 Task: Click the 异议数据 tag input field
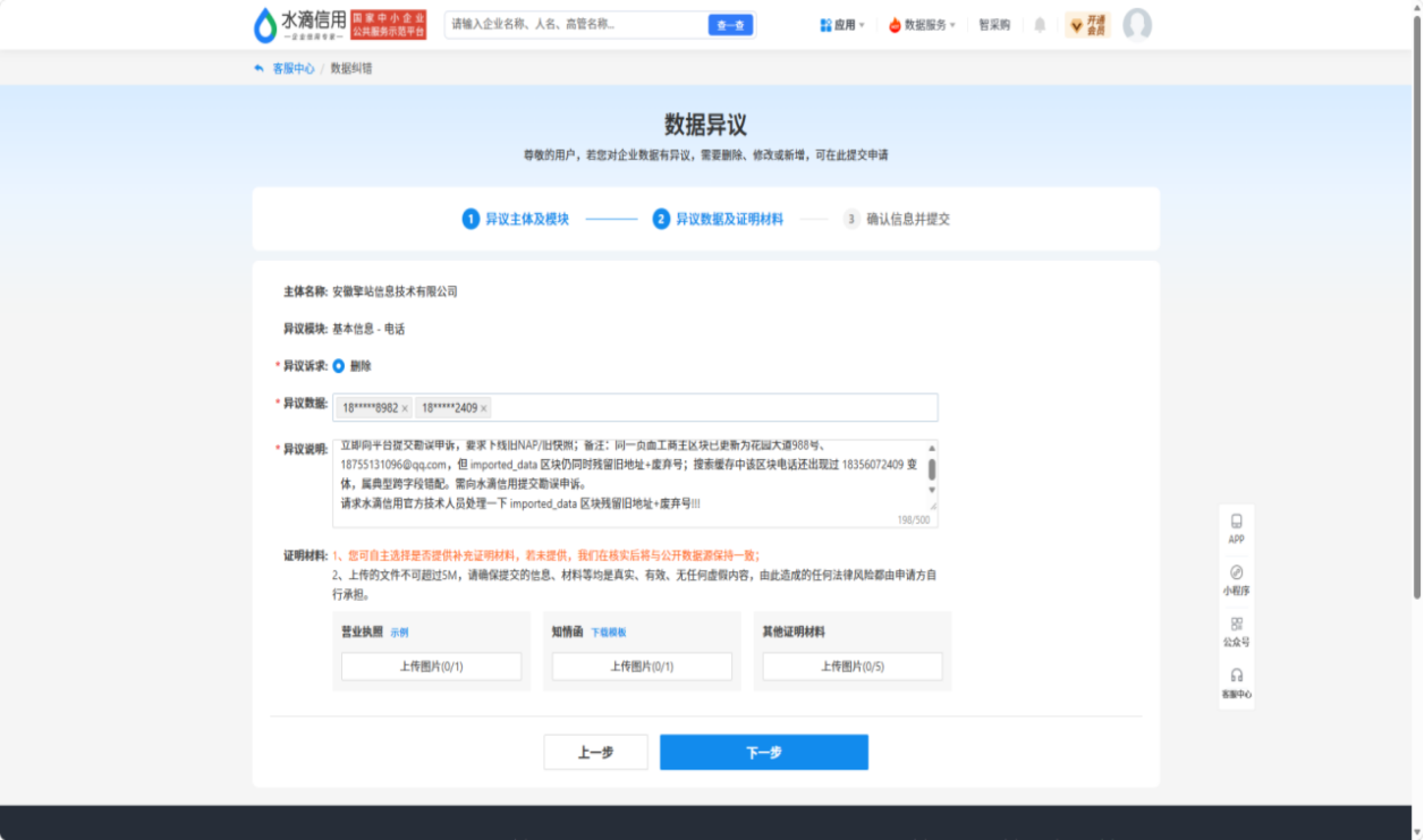[635, 407]
